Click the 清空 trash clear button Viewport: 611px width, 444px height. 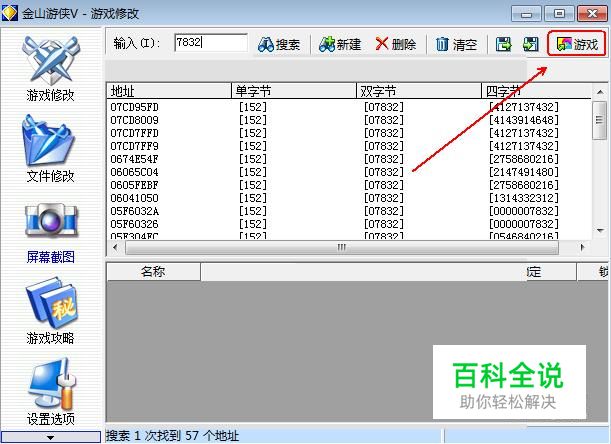point(456,44)
